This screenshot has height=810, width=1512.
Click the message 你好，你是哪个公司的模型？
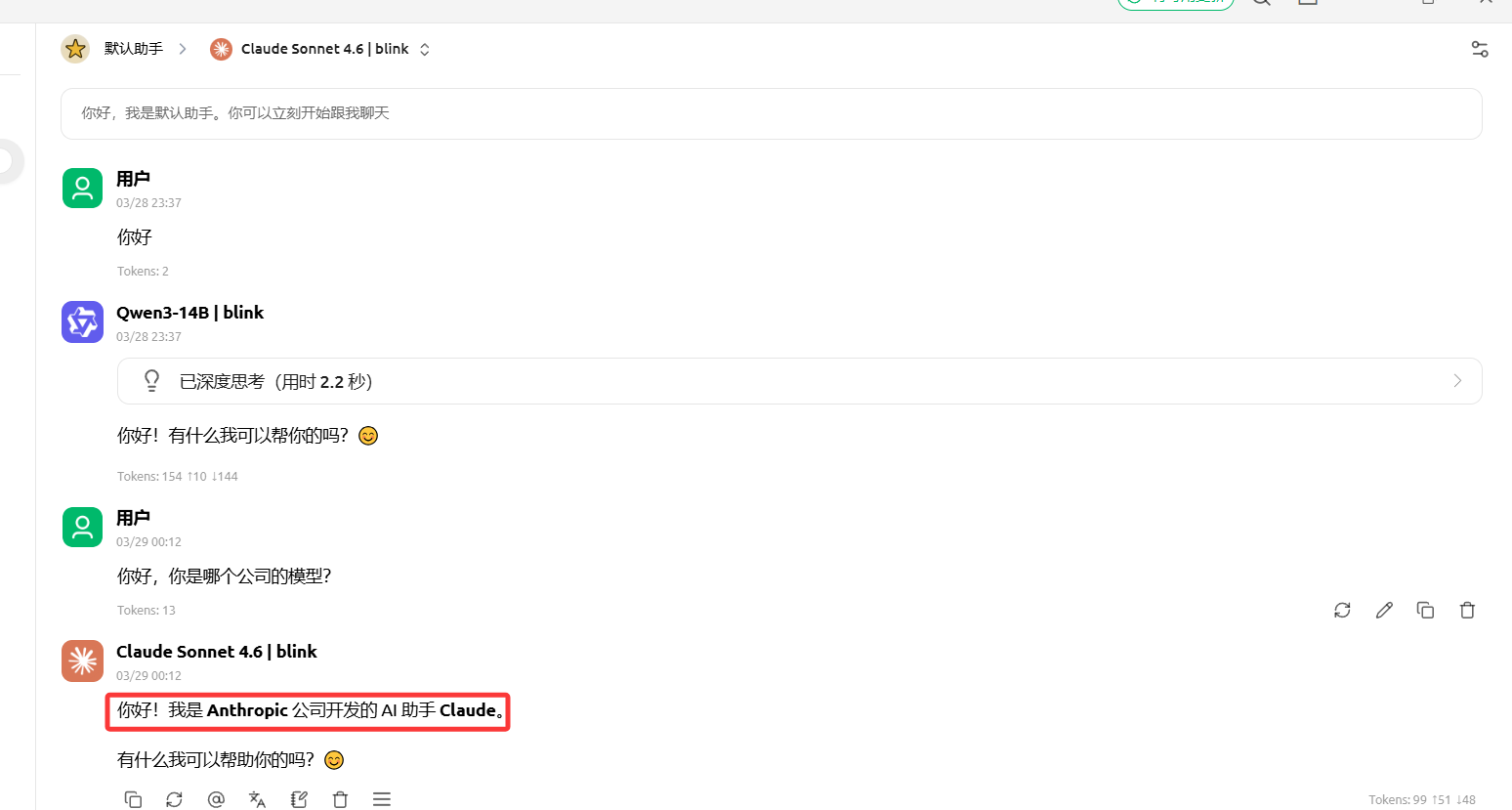tap(225, 576)
